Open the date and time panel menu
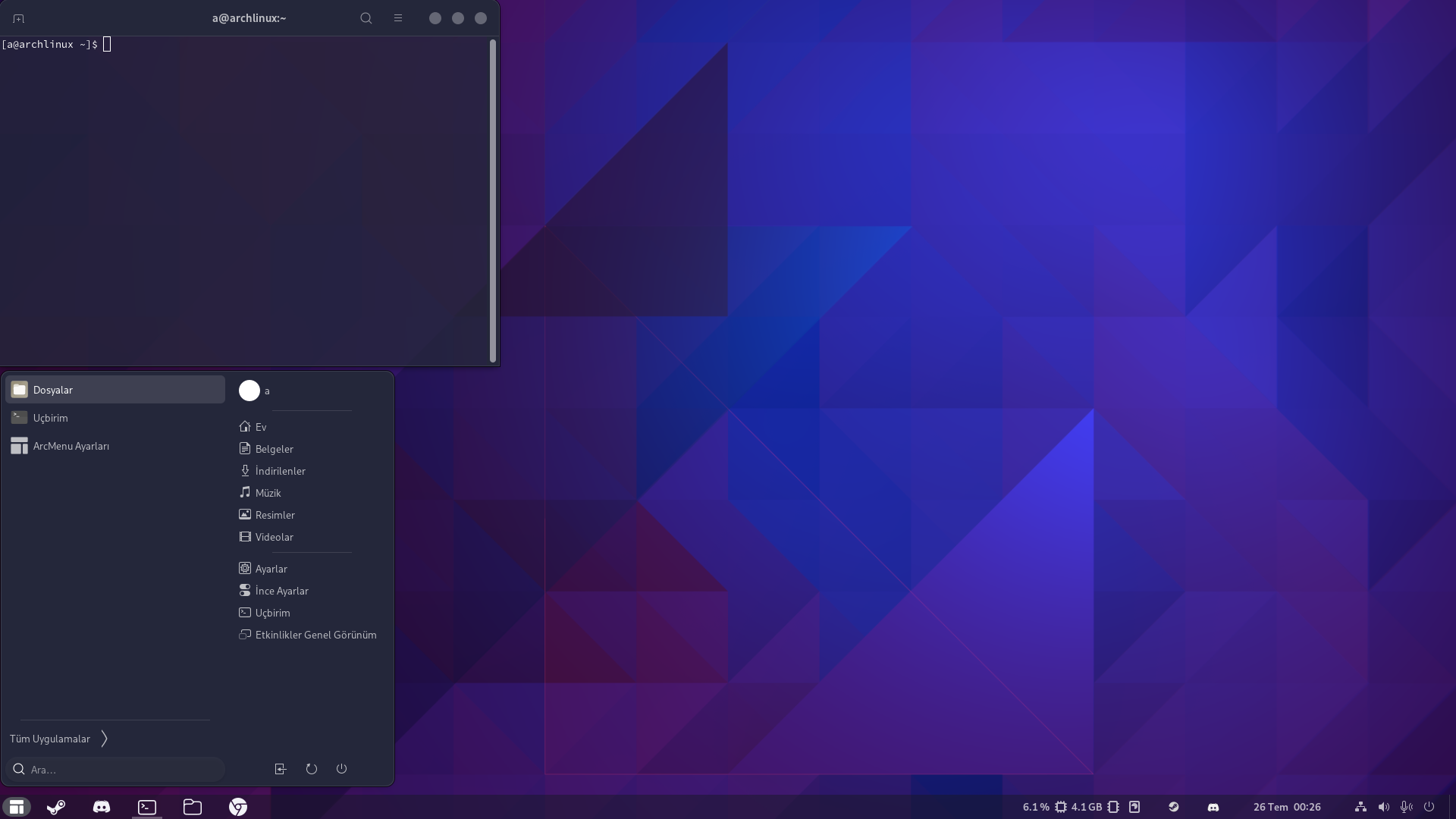 pos(1287,807)
